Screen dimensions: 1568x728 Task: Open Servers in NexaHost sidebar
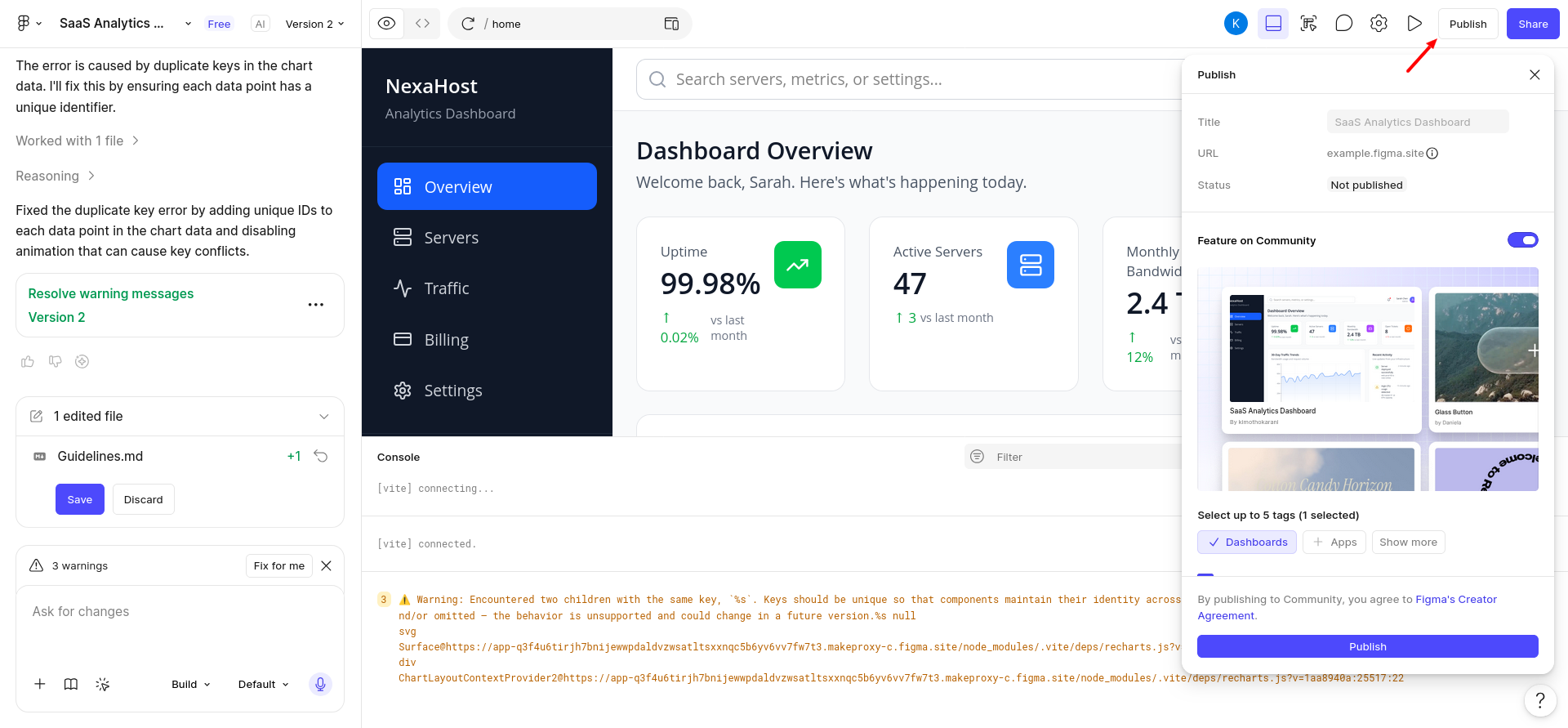tap(487, 237)
